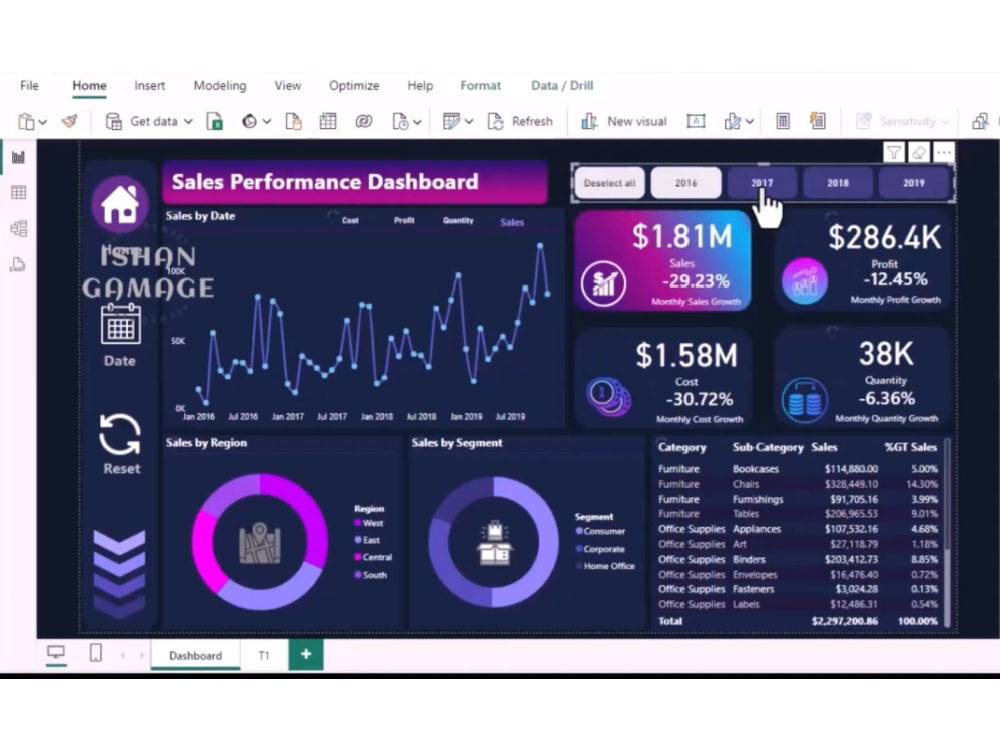Expand the Data hub dropdown arrow
The image size is (1000, 750).
(267, 122)
